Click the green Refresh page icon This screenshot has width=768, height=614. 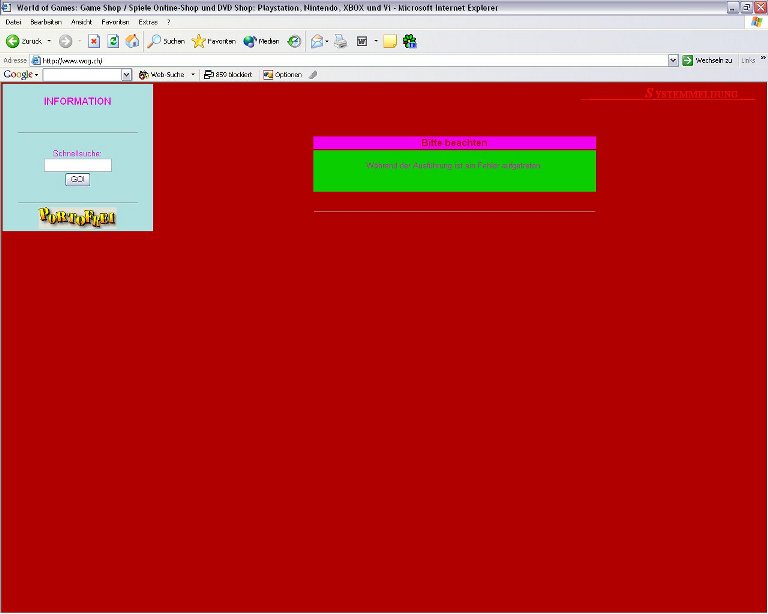pos(113,41)
